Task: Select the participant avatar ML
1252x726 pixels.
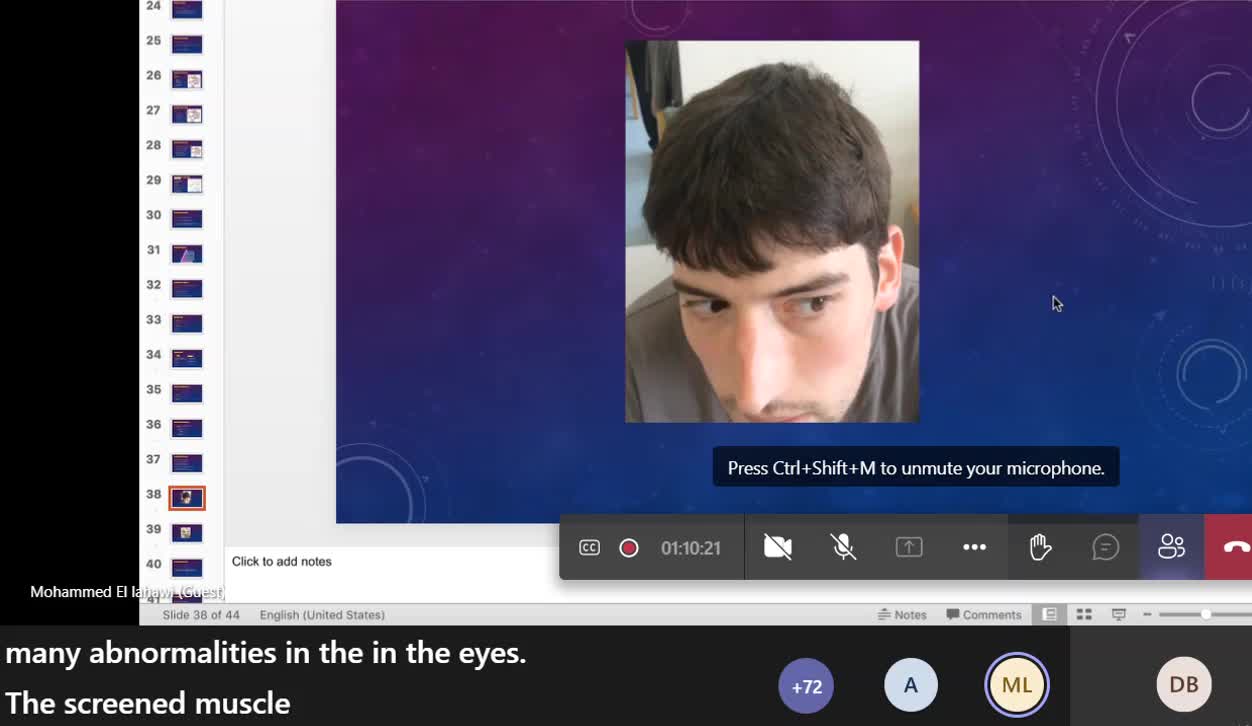Action: (1017, 686)
